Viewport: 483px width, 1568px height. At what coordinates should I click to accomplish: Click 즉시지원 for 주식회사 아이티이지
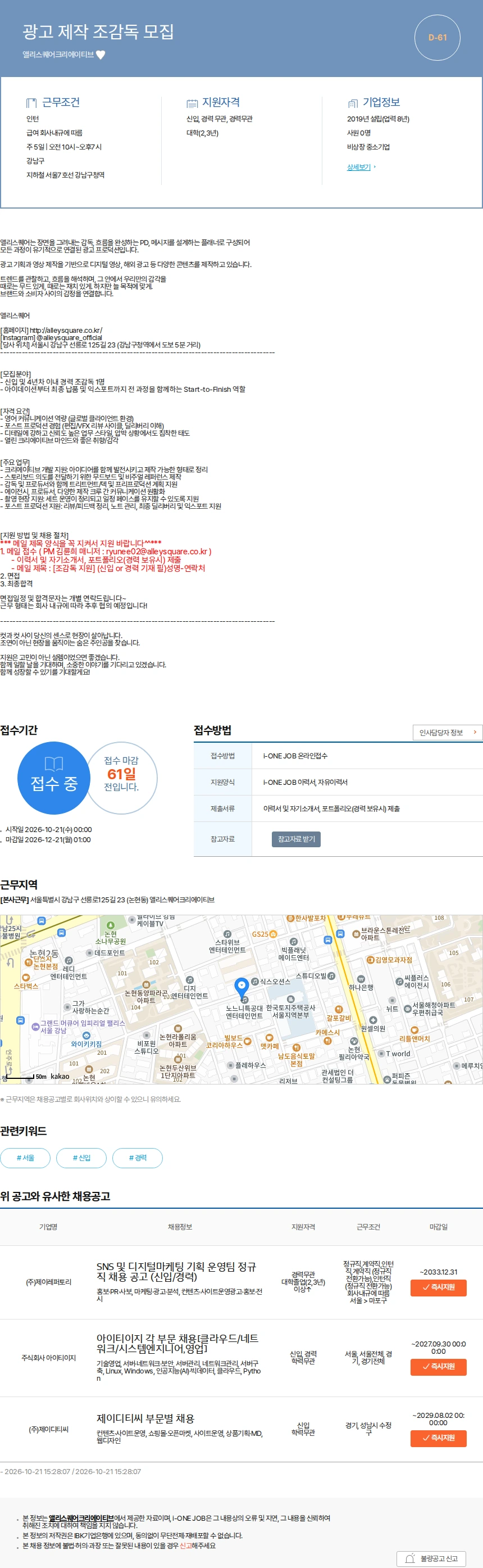pyautogui.click(x=438, y=1366)
